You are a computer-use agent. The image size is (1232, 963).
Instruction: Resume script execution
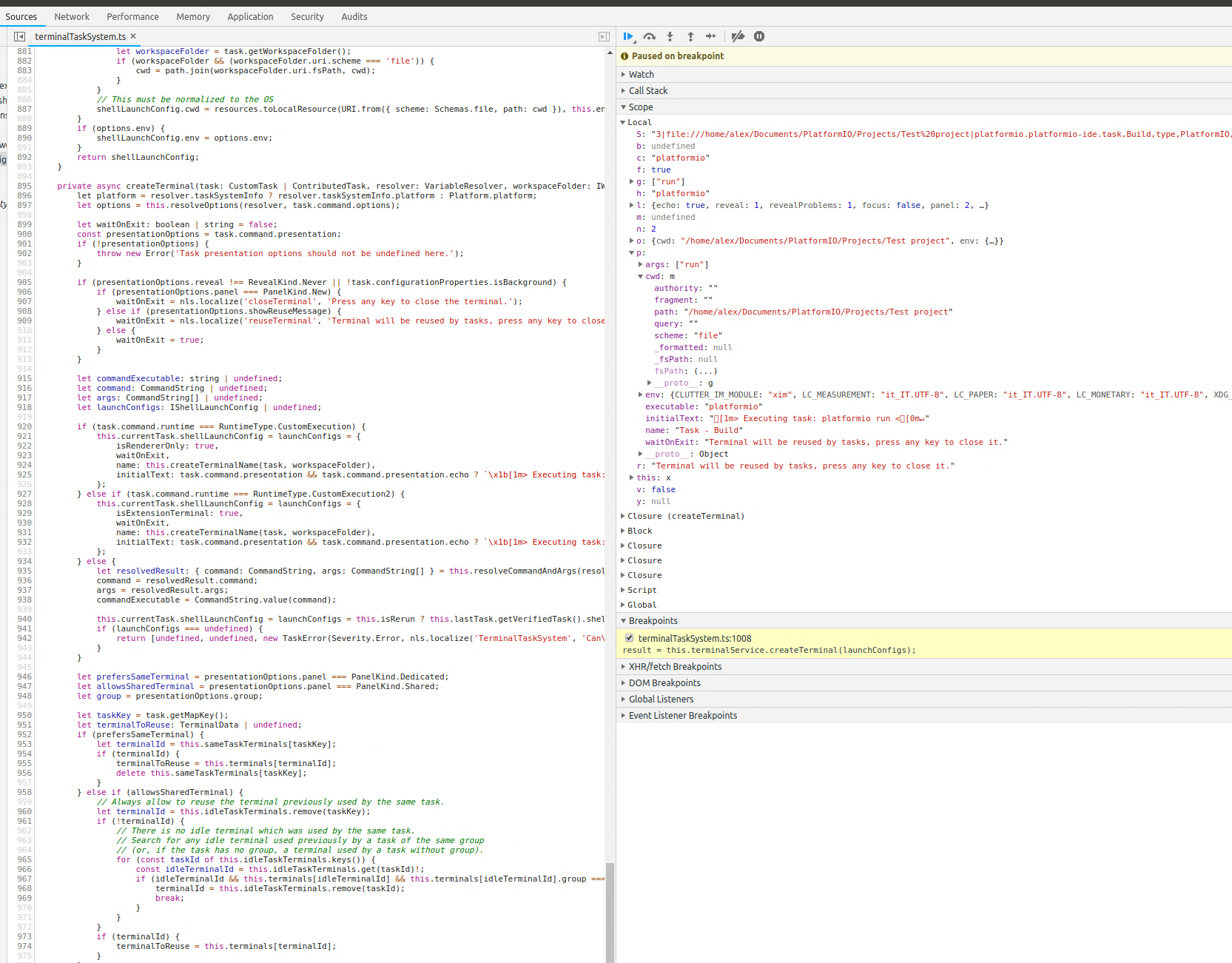coord(628,36)
